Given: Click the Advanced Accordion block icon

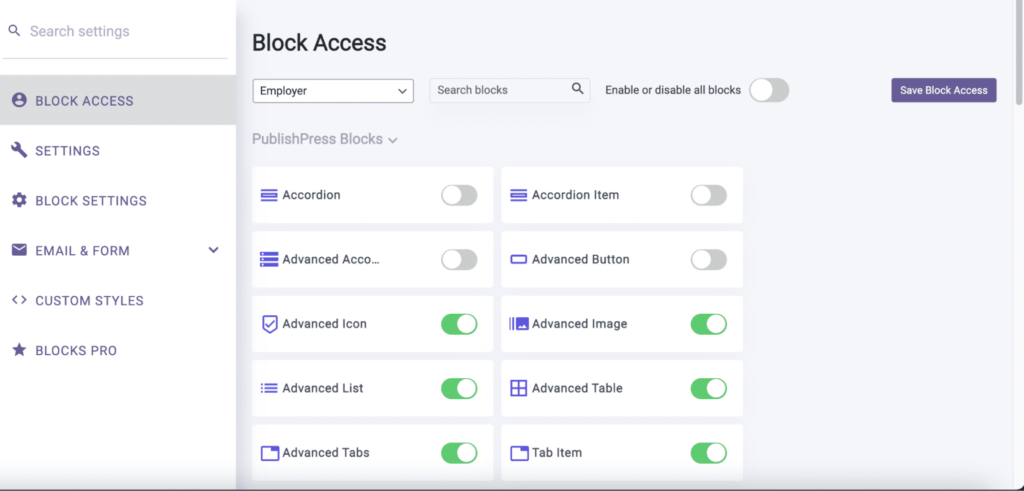Looking at the screenshot, I should click(269, 259).
